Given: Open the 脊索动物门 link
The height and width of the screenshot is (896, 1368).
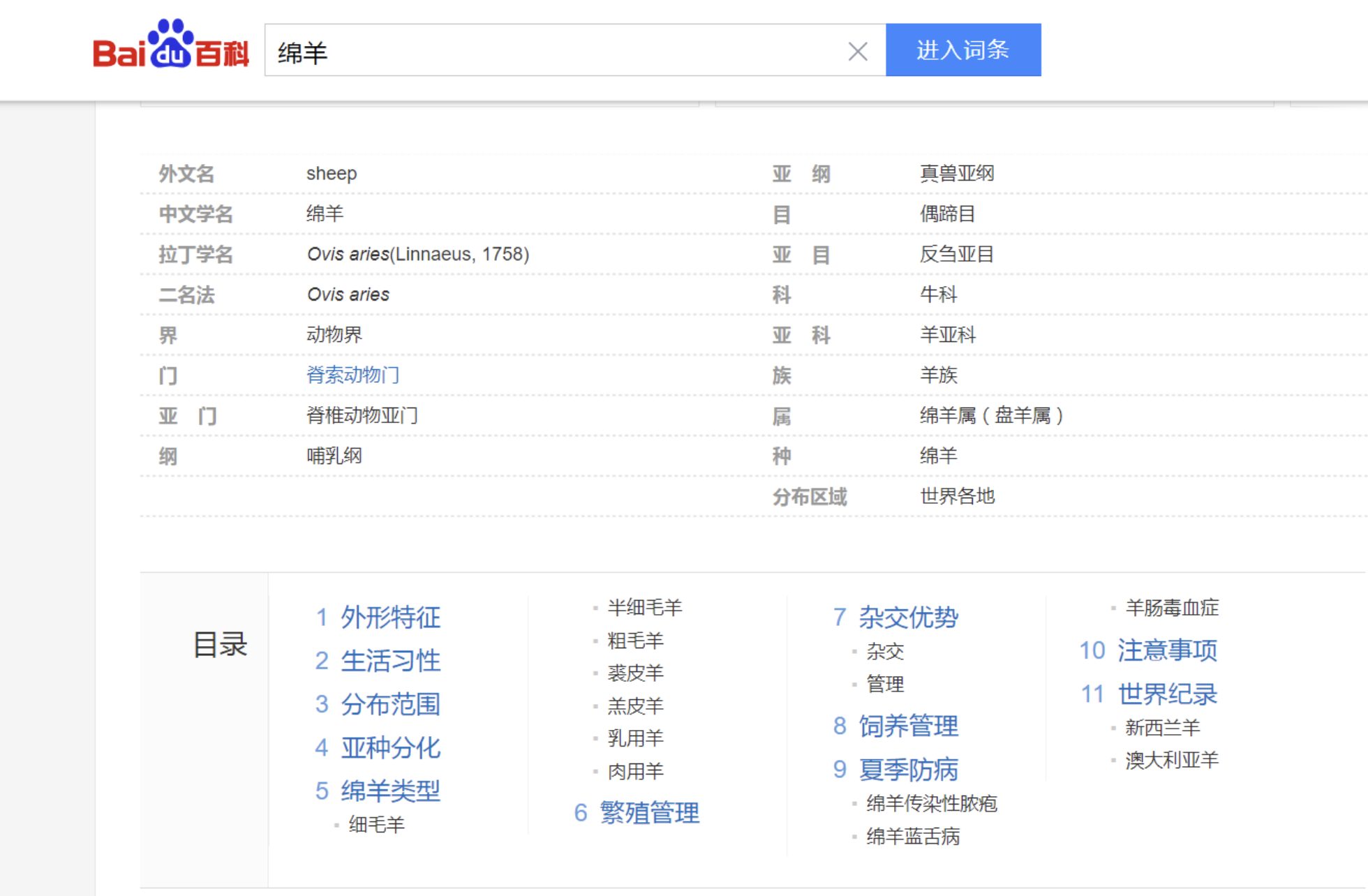Looking at the screenshot, I should click(353, 375).
